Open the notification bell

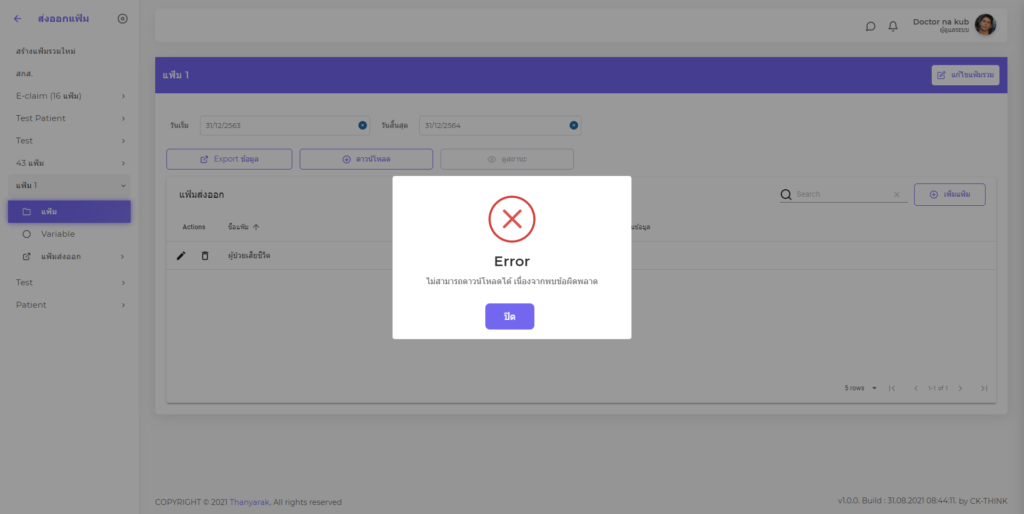(893, 27)
